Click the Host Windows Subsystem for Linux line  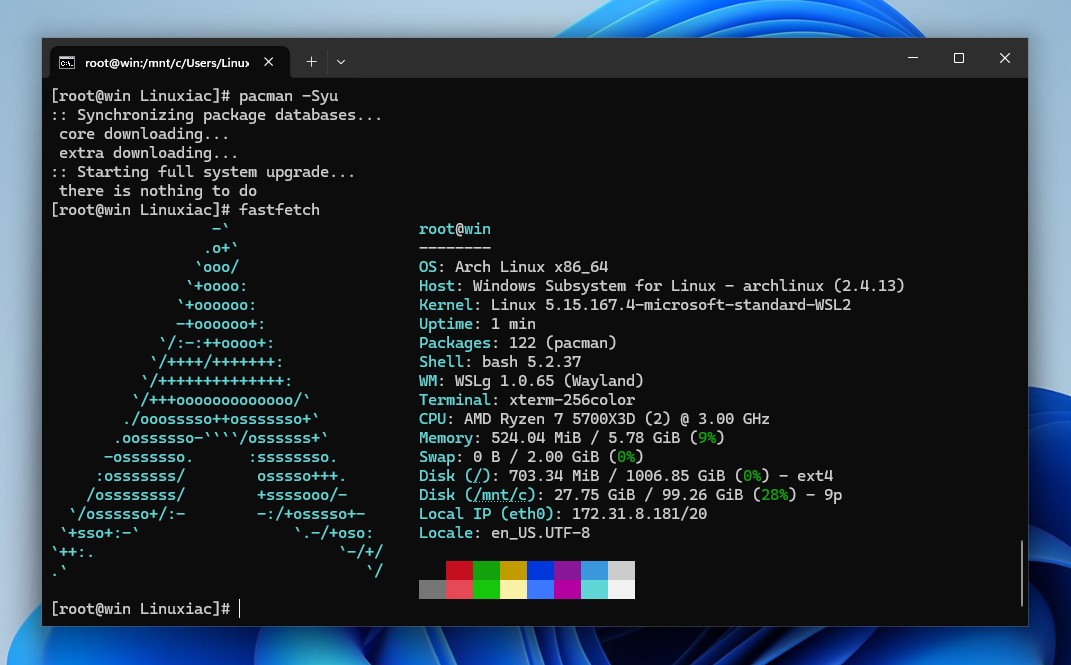662,286
